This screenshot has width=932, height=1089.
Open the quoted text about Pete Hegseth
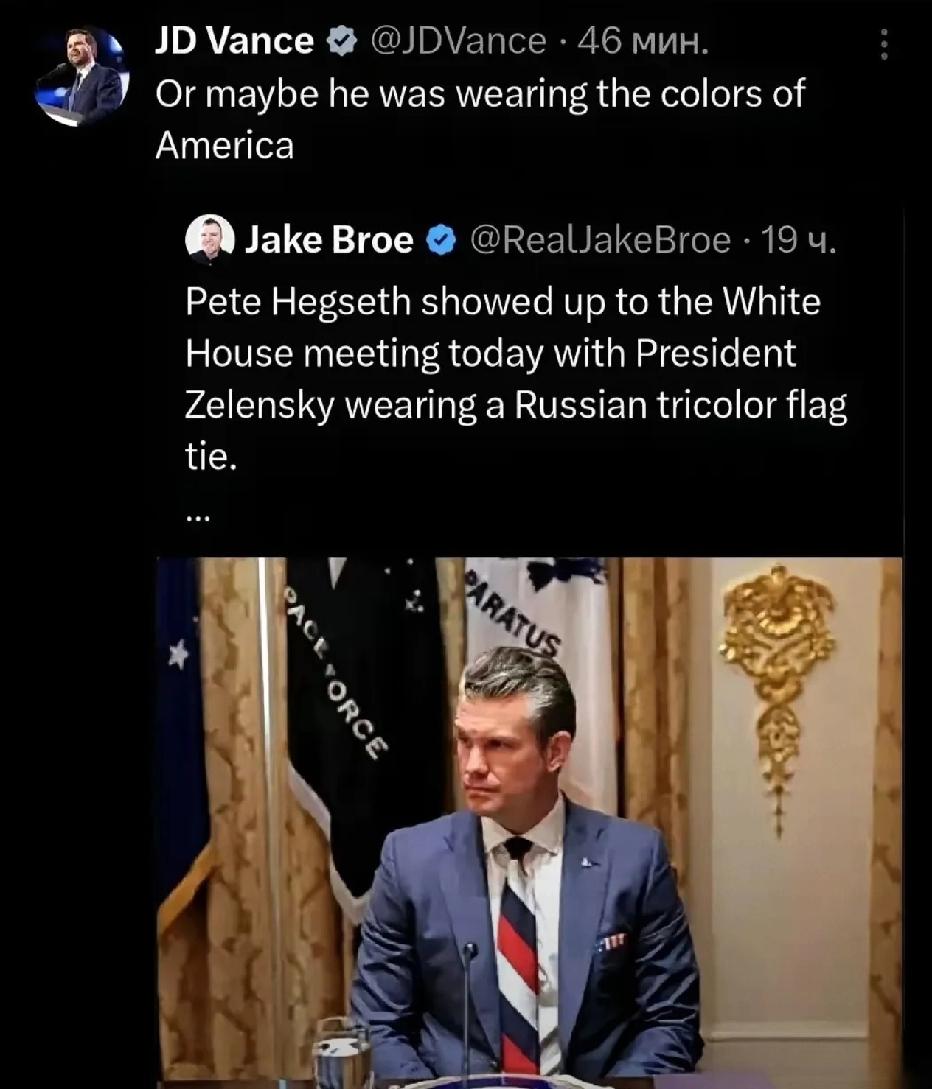pos(516,379)
